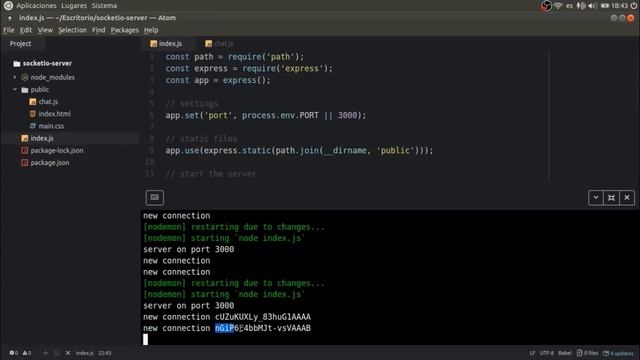Click the package-lock.json file icon
The height and width of the screenshot is (360, 640).
click(24, 151)
